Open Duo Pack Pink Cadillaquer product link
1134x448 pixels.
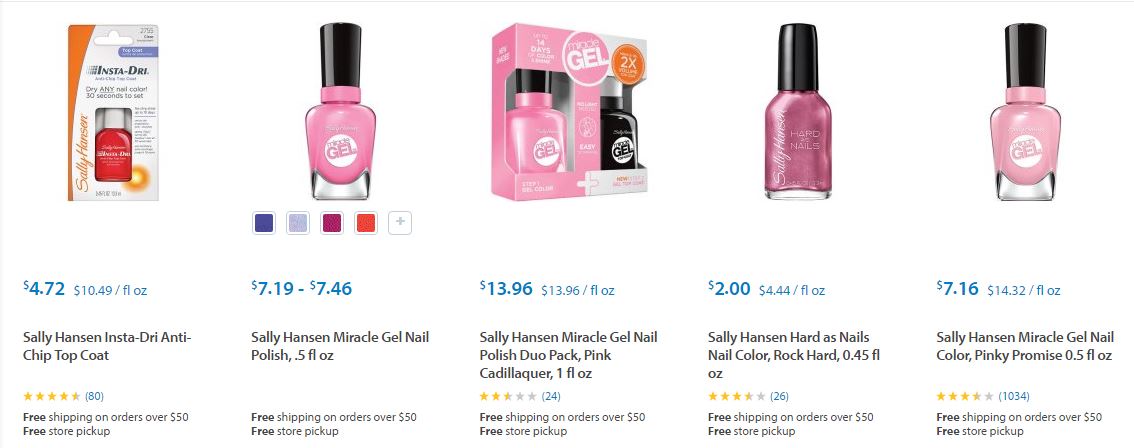[568, 355]
